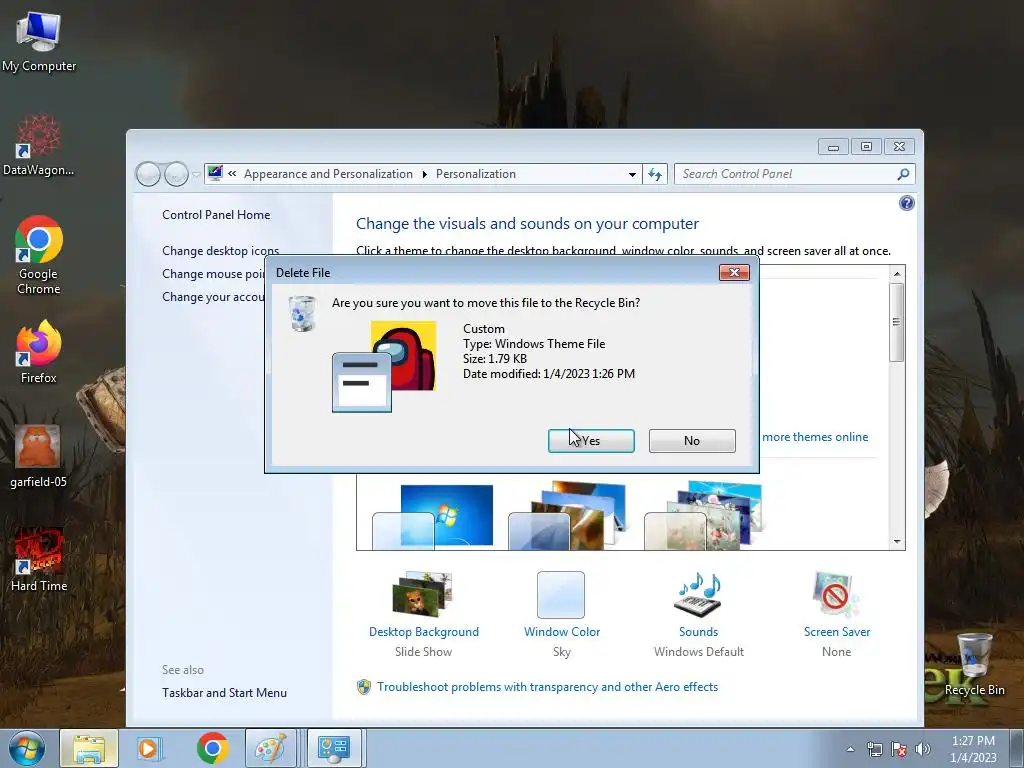Image resolution: width=1024 pixels, height=768 pixels.
Task: Open the Action Center flag icon
Action: 899,749
